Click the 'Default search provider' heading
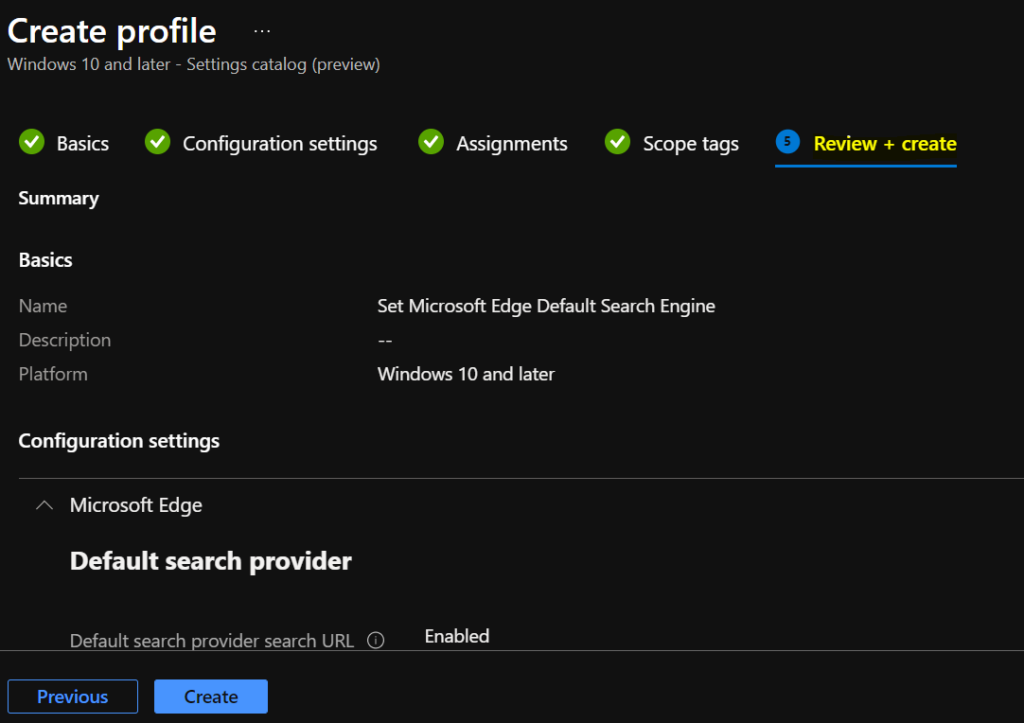This screenshot has width=1024, height=723. [210, 561]
